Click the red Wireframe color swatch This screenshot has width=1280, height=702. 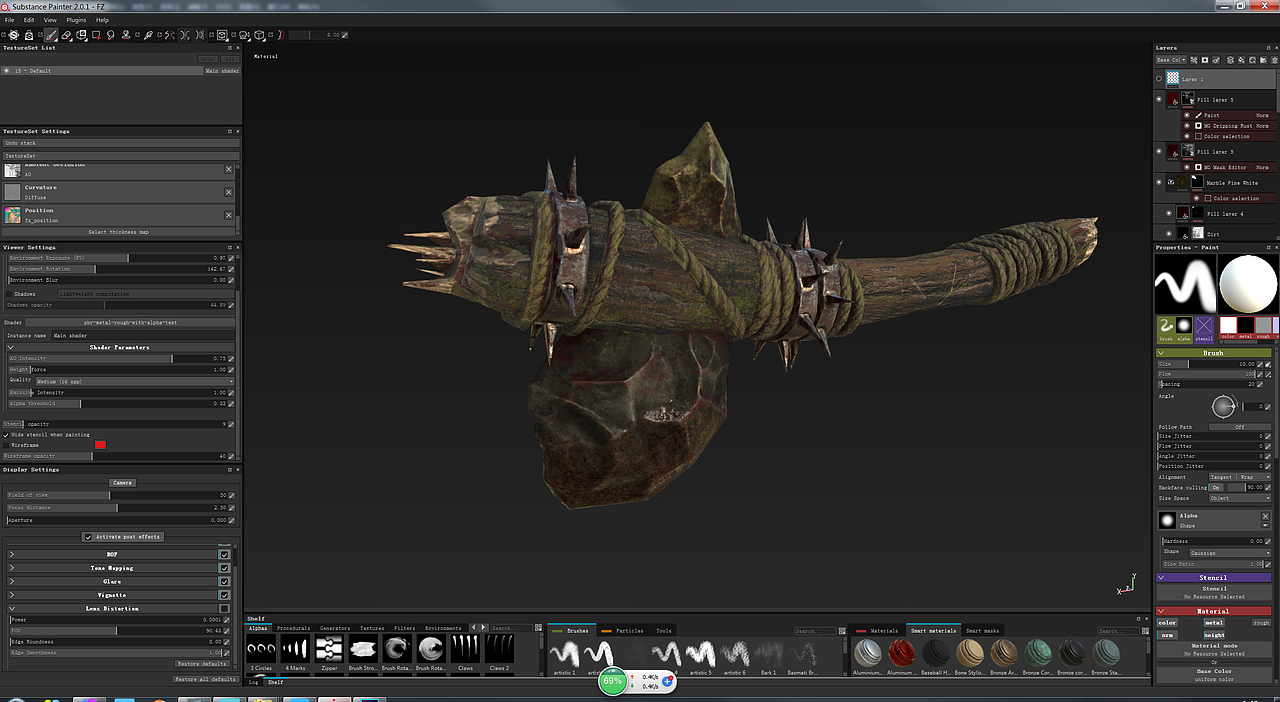[100, 445]
